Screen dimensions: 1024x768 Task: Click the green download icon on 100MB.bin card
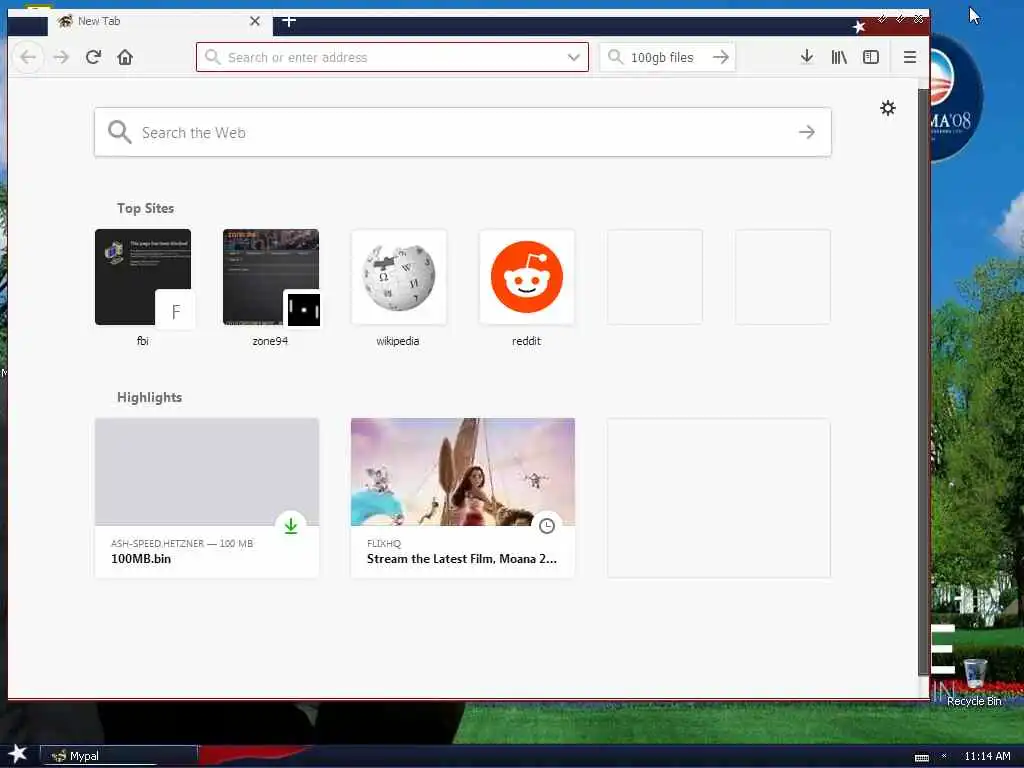[x=291, y=526]
